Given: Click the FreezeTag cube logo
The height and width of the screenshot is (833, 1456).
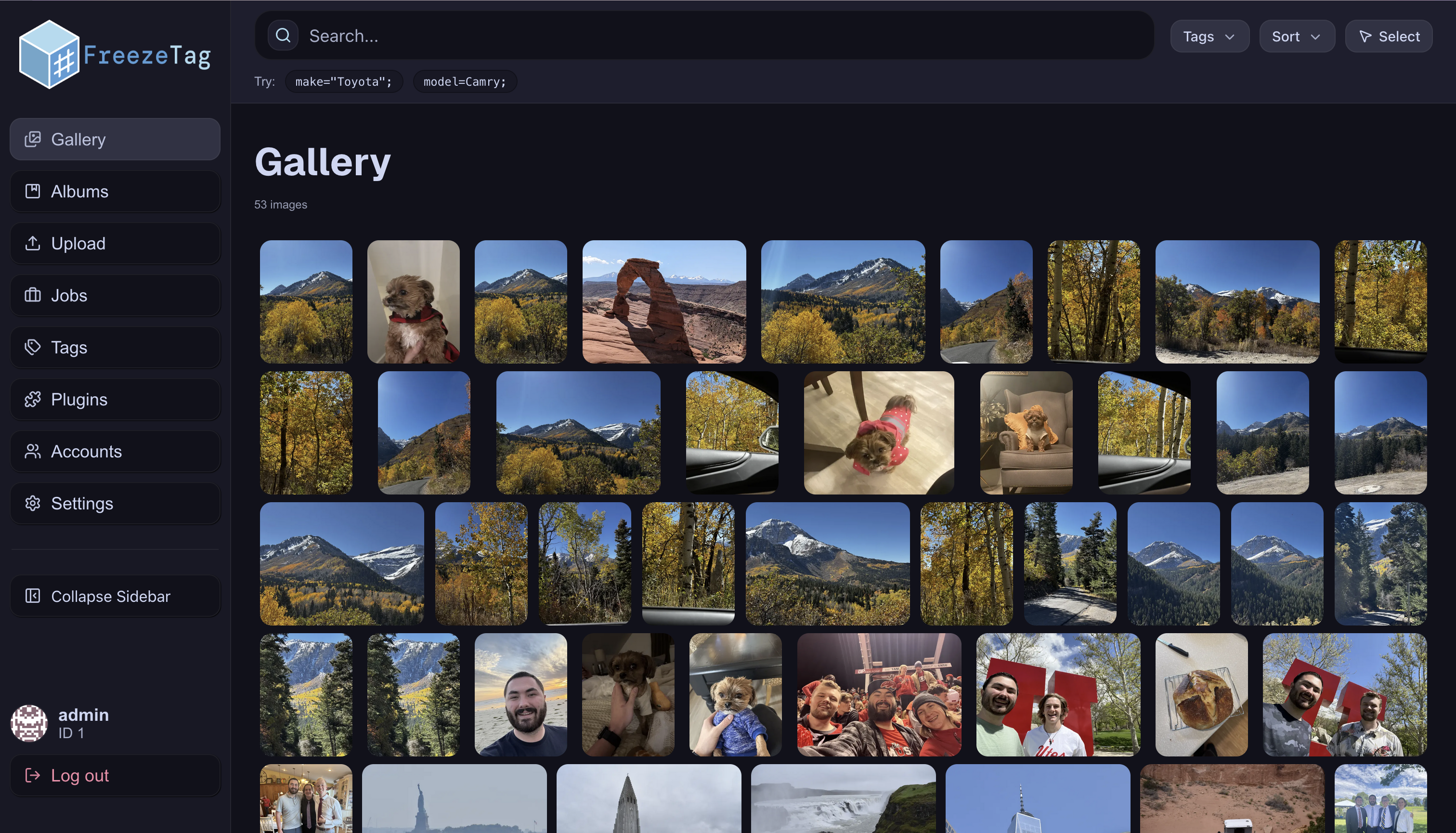Looking at the screenshot, I should (49, 55).
